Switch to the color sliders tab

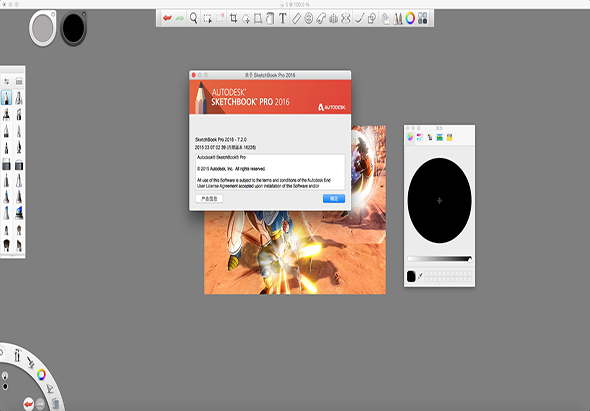420,137
